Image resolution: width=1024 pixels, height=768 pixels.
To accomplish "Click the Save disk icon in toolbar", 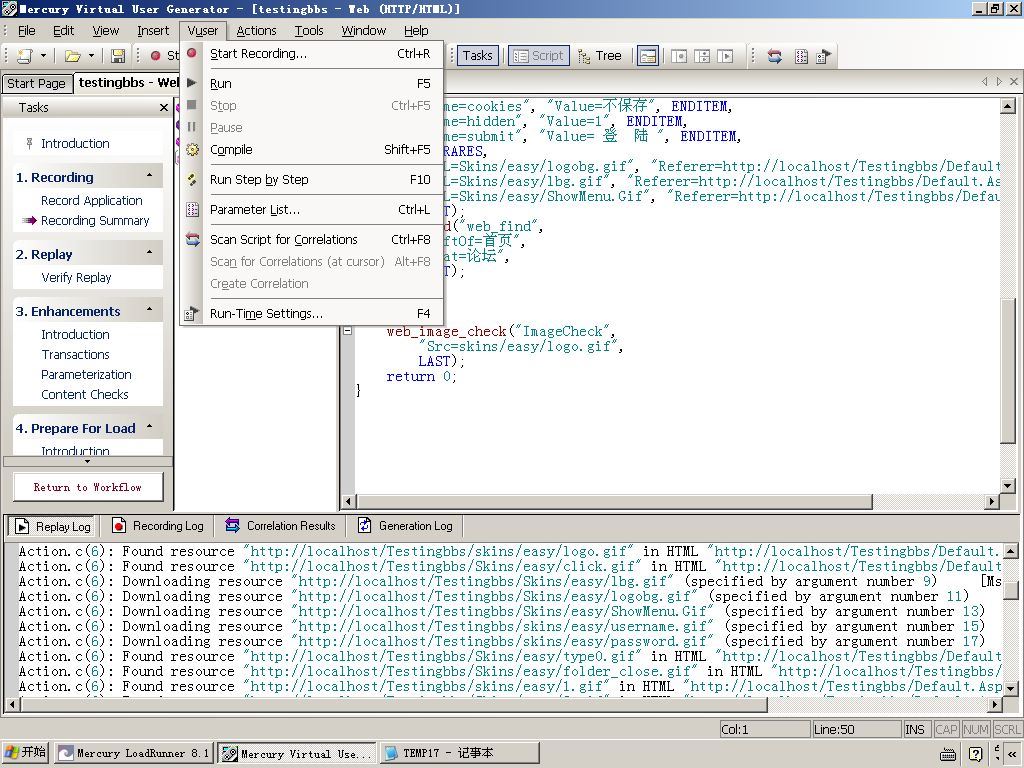I will (118, 56).
